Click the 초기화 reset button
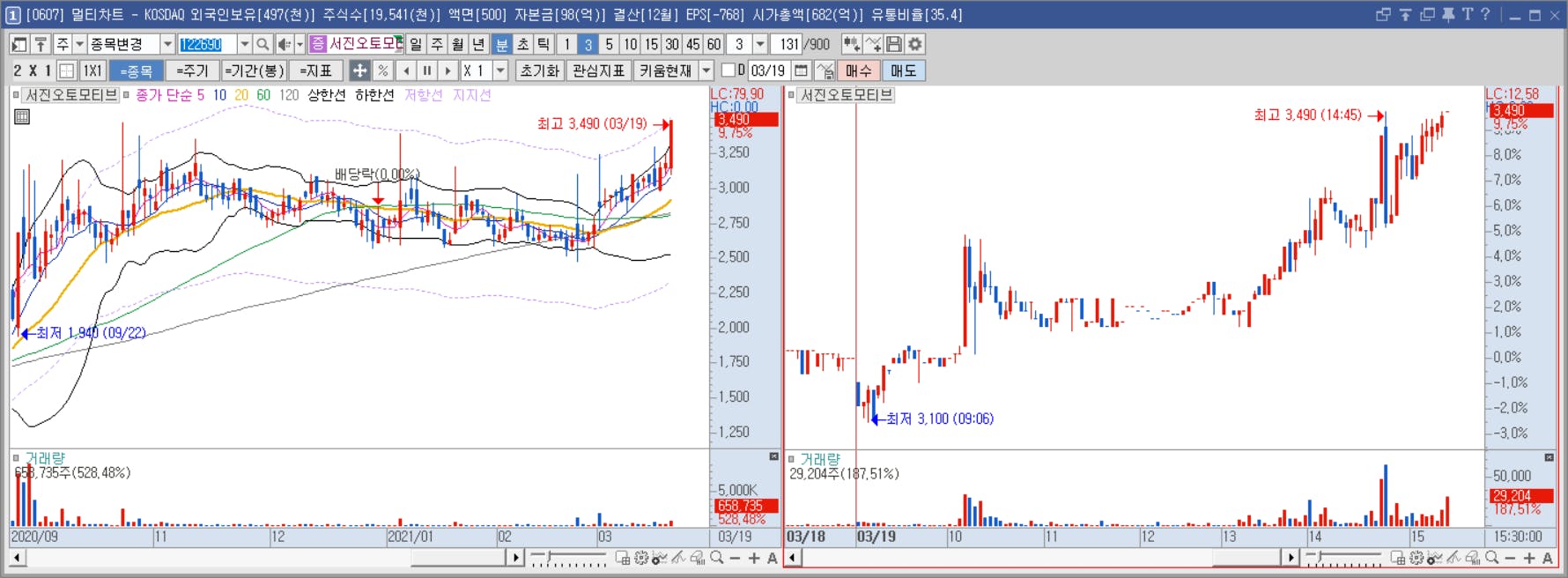The image size is (1568, 578). (539, 70)
